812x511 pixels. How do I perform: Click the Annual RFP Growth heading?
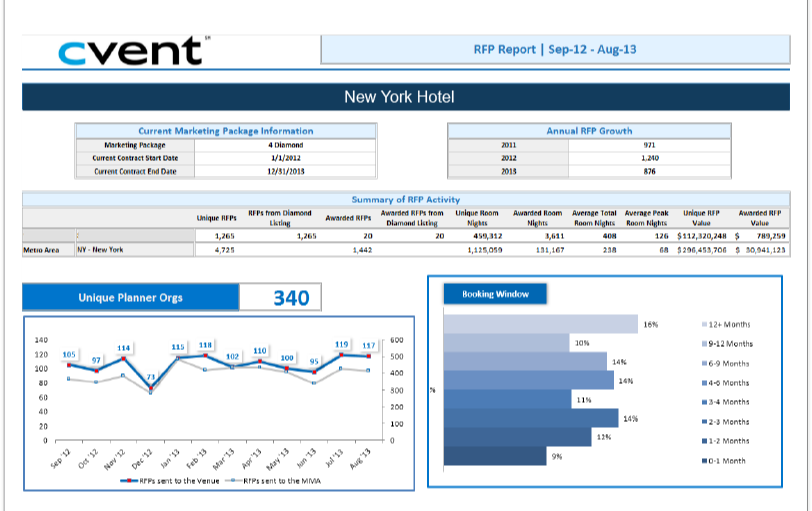pos(589,131)
